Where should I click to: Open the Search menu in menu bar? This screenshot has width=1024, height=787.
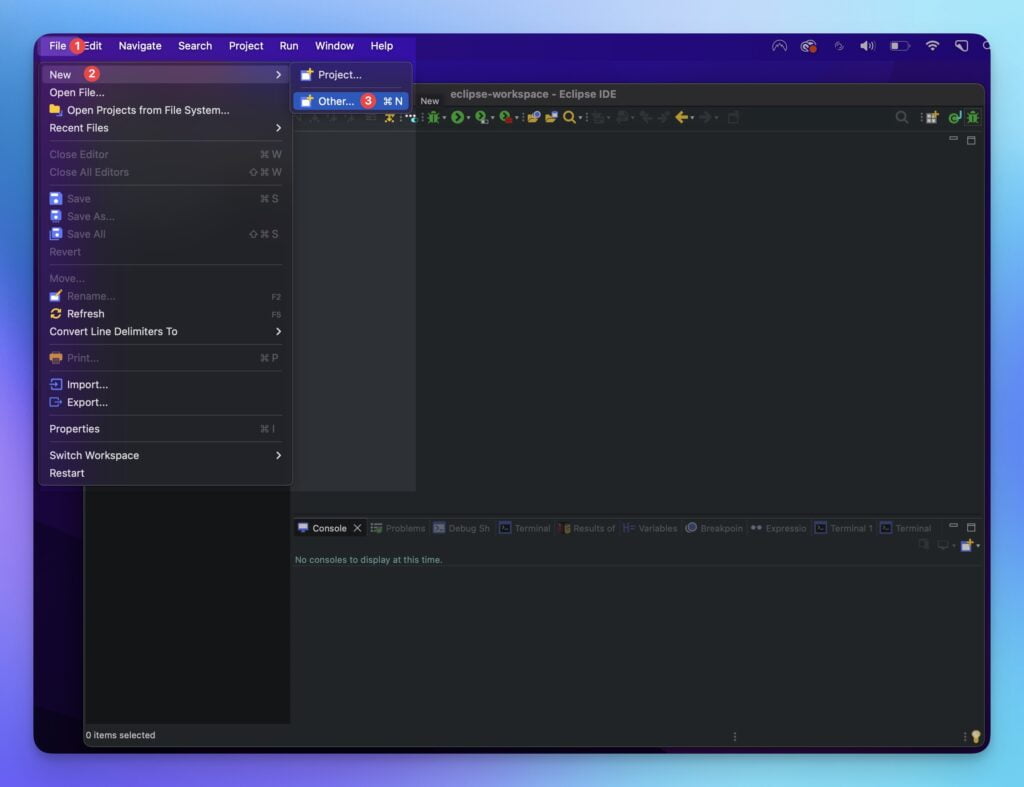(195, 46)
